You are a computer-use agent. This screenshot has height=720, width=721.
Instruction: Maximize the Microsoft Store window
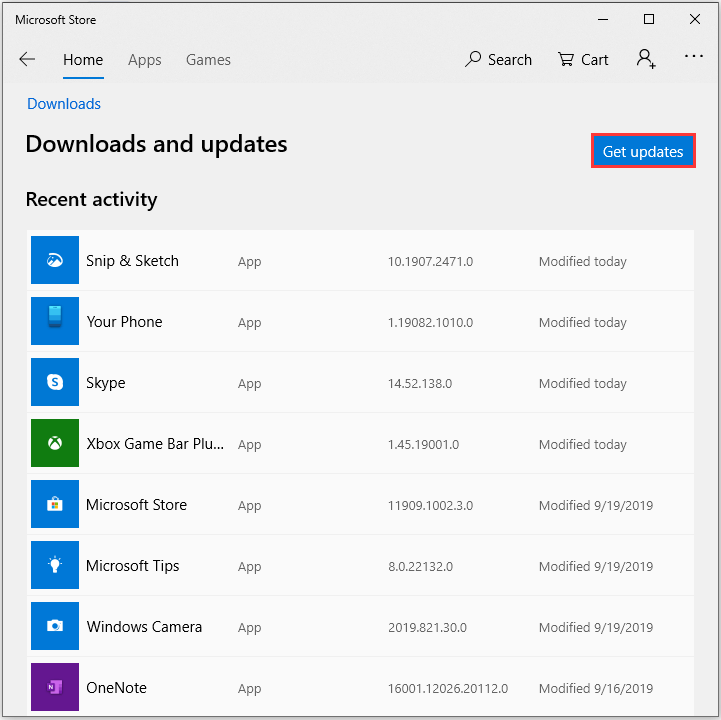point(649,19)
